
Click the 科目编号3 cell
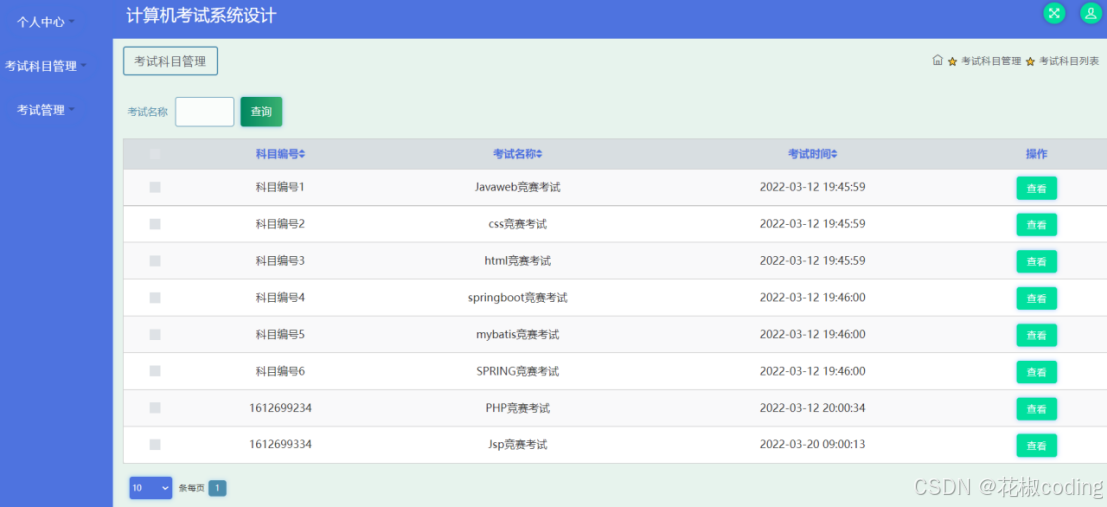coord(280,261)
